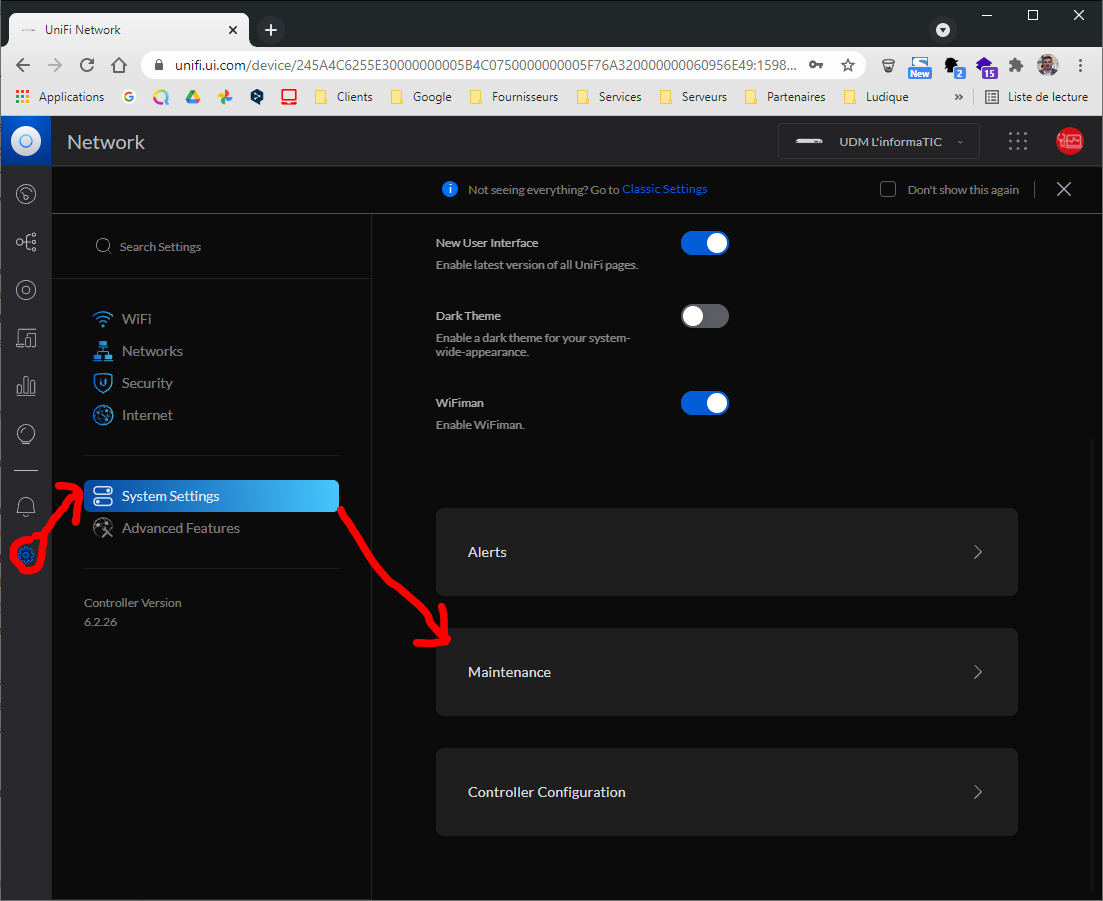Image resolution: width=1103 pixels, height=901 pixels.
Task: Disable the New User Interface toggle
Action: click(704, 243)
